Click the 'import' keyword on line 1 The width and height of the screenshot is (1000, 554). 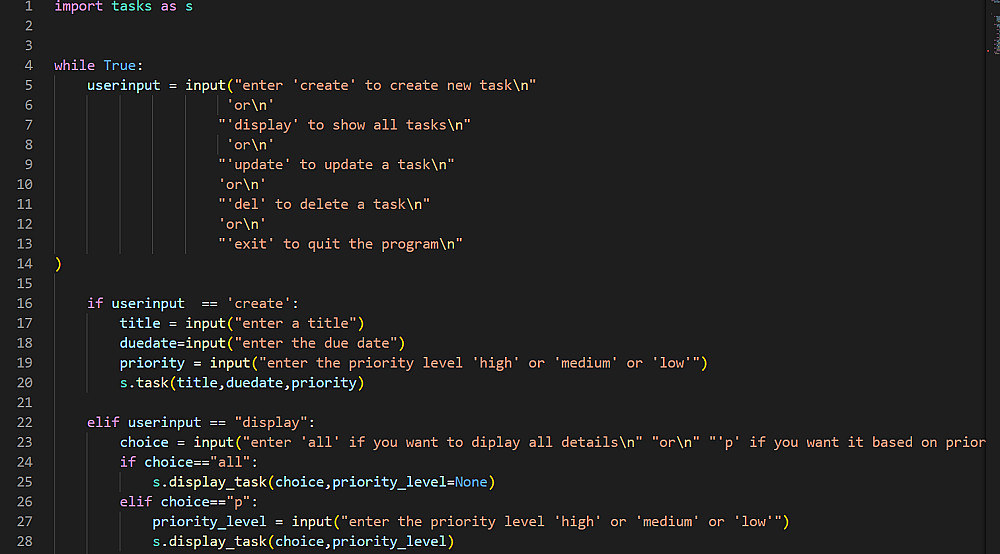78,6
